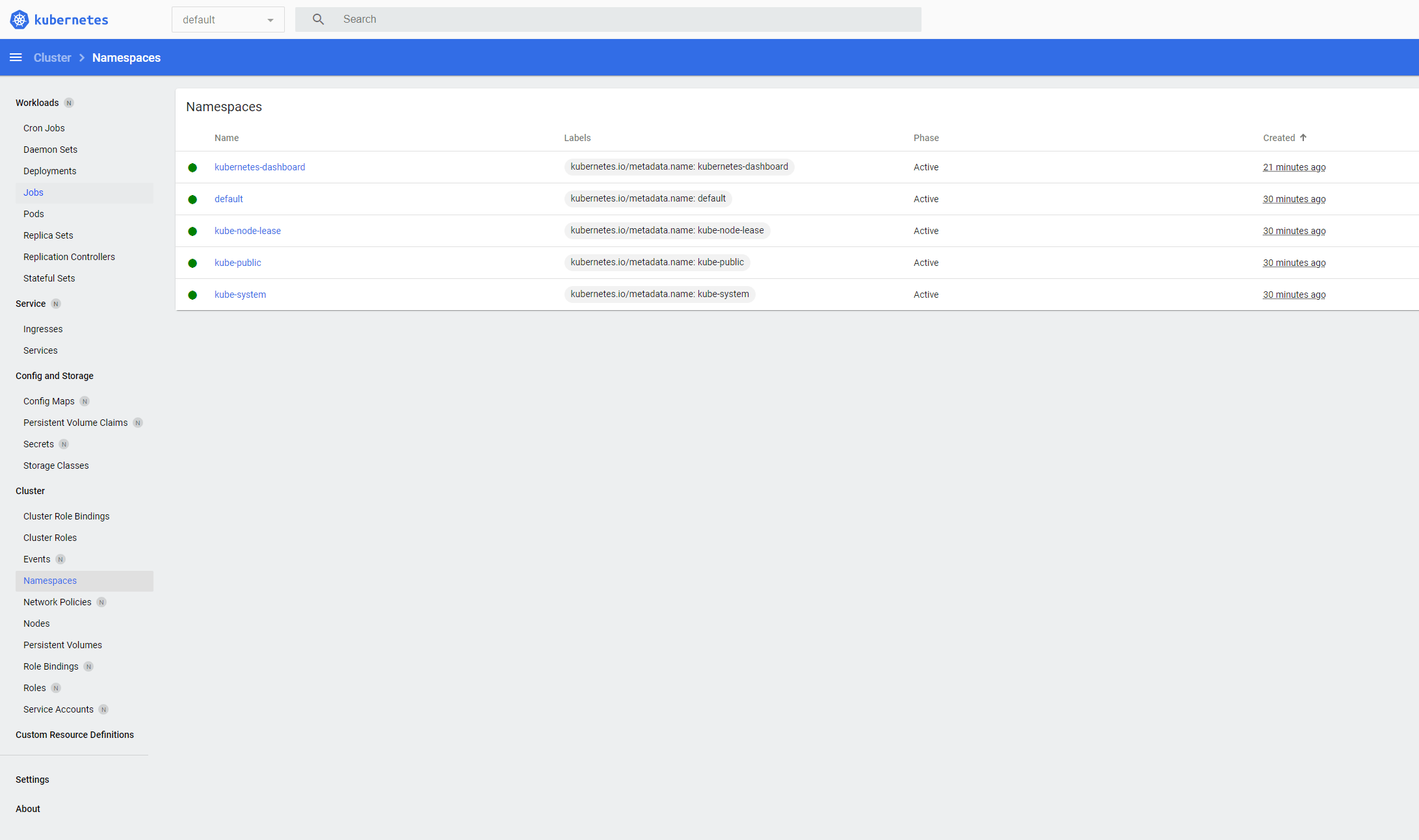Click the N badge next to Workloads
Image resolution: width=1419 pixels, height=840 pixels.
point(69,103)
